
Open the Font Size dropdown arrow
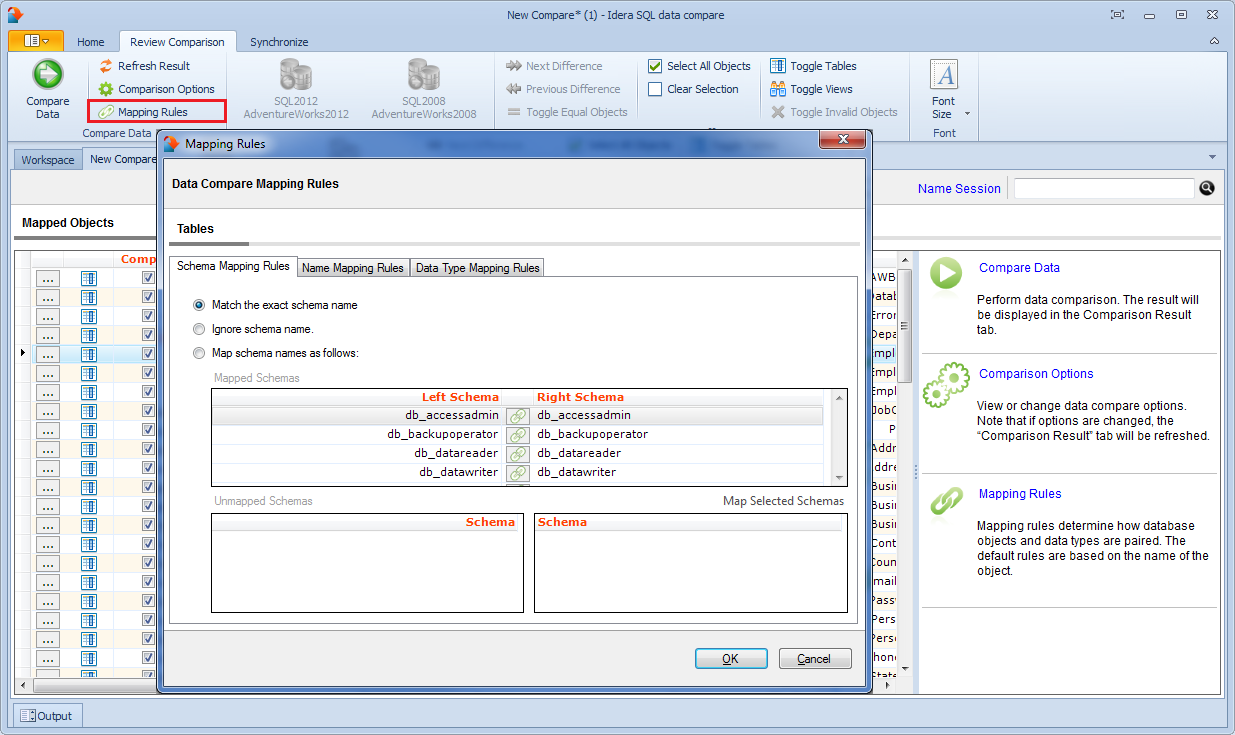tap(967, 113)
